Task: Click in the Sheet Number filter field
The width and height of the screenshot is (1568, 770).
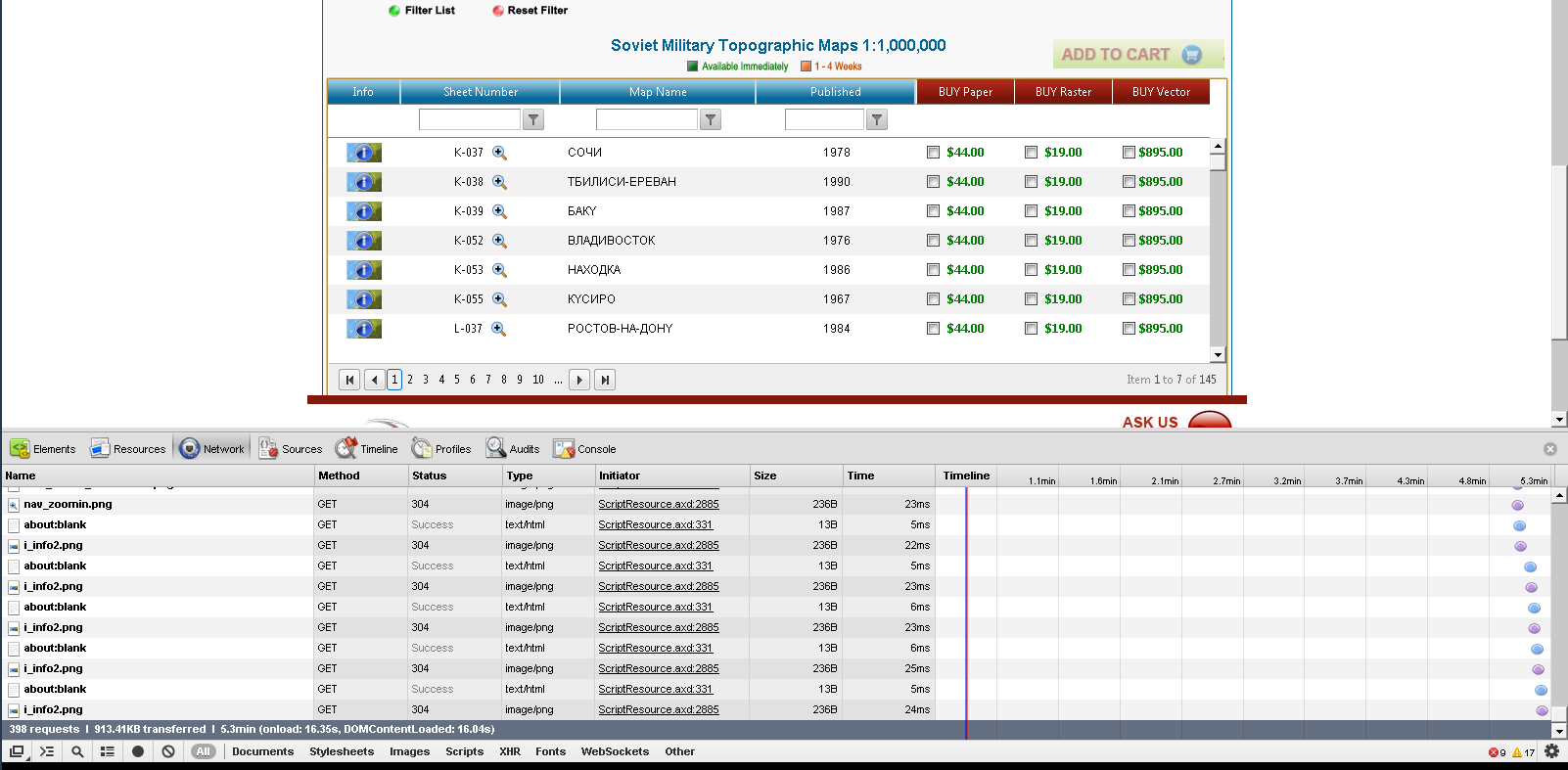Action: pyautogui.click(x=470, y=119)
